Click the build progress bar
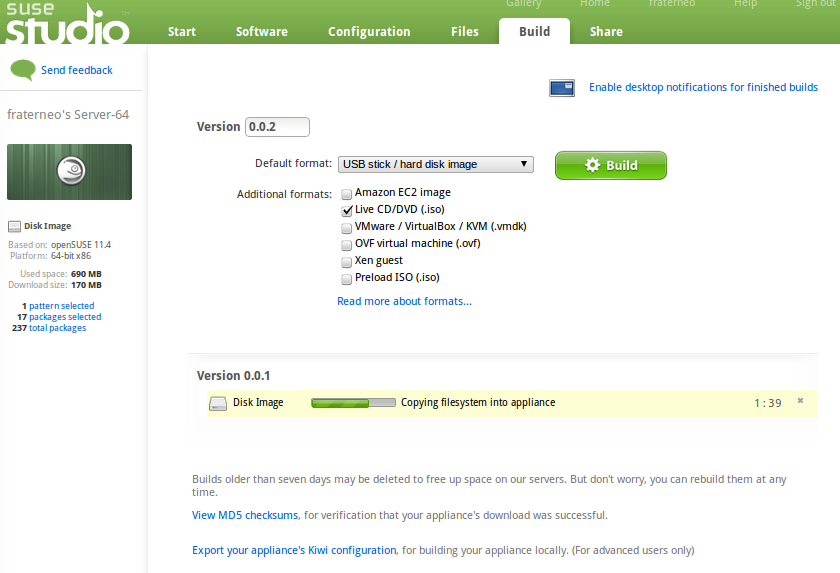 (353, 403)
